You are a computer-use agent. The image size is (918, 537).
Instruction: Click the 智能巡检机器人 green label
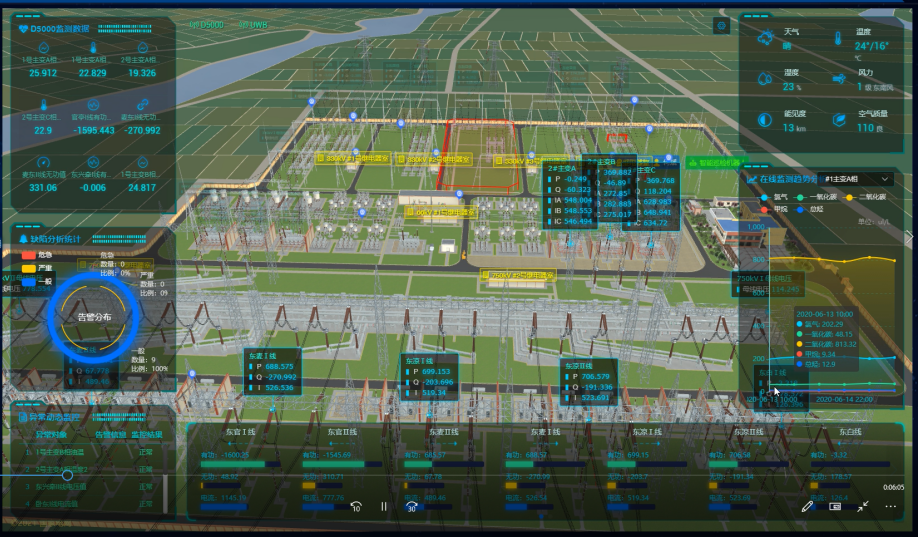714,162
